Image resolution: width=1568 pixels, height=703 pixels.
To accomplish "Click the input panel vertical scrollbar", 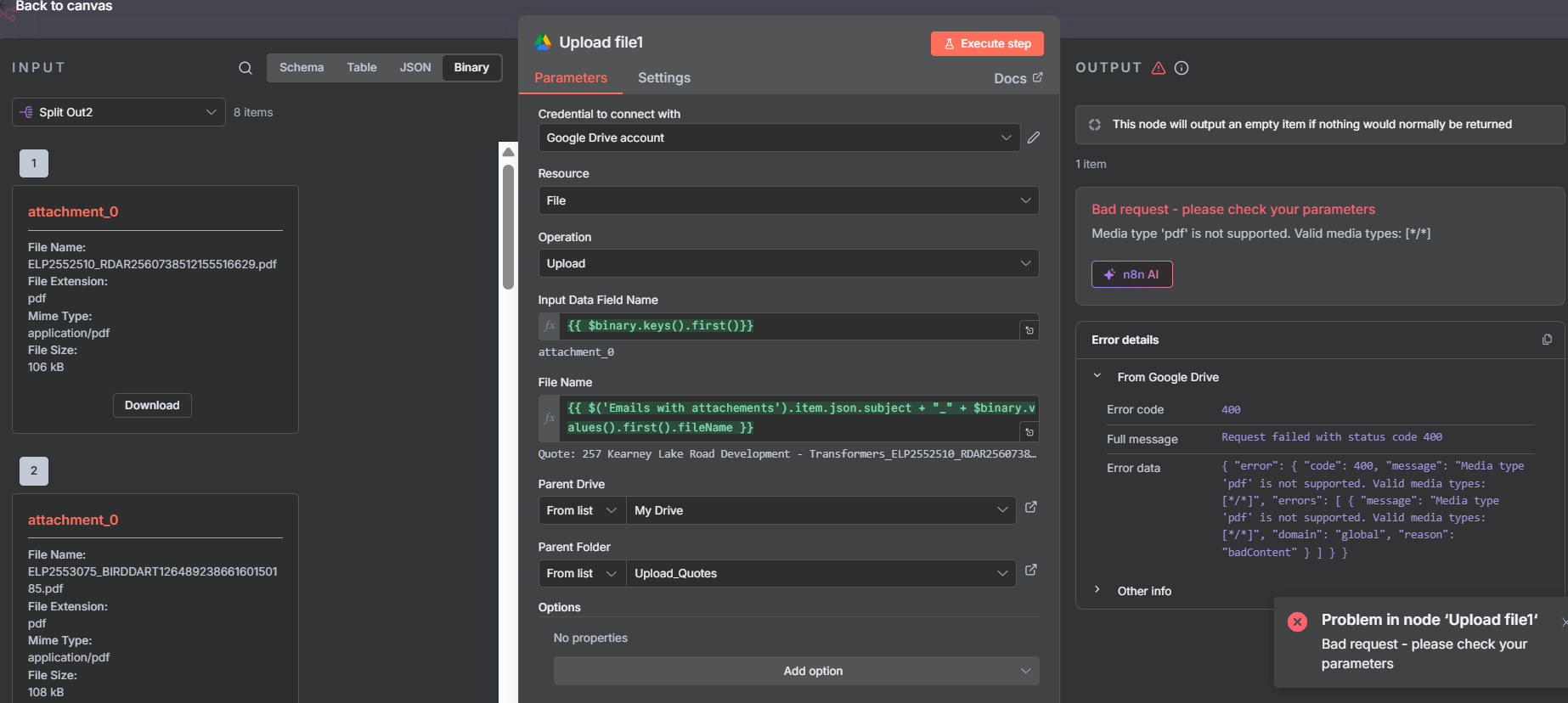I will (508, 227).
